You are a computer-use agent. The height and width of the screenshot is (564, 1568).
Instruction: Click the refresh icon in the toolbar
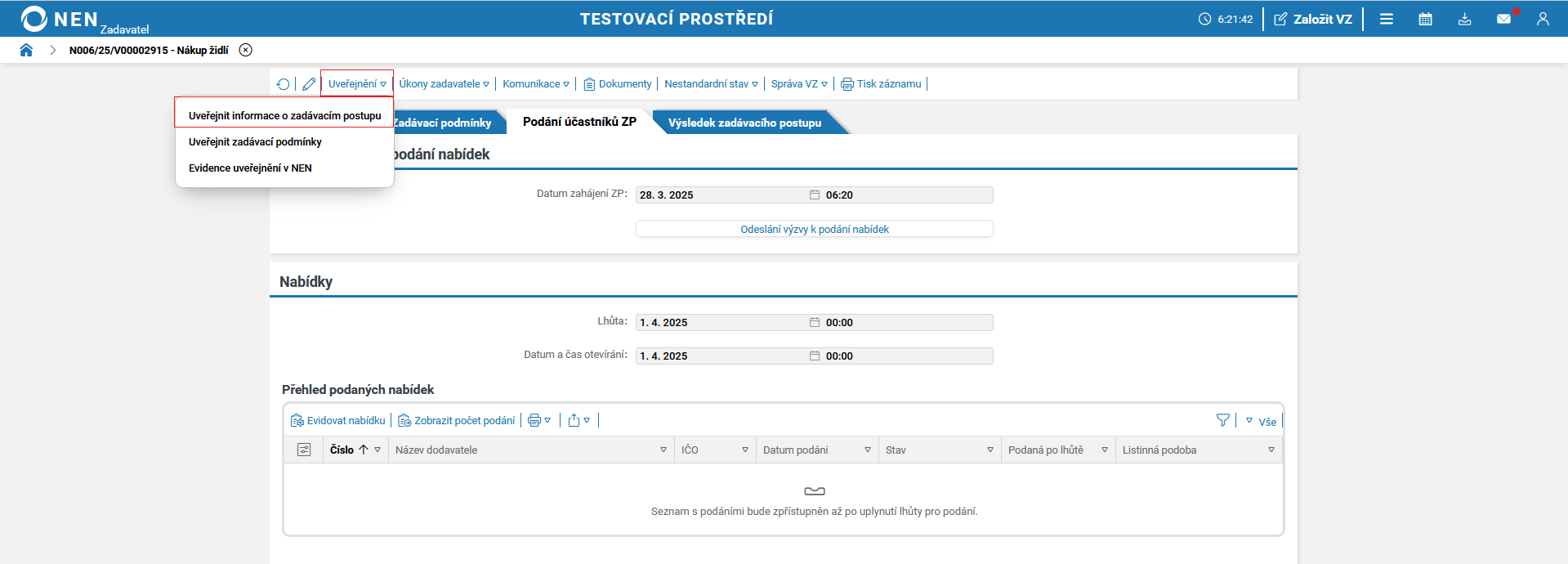click(283, 84)
